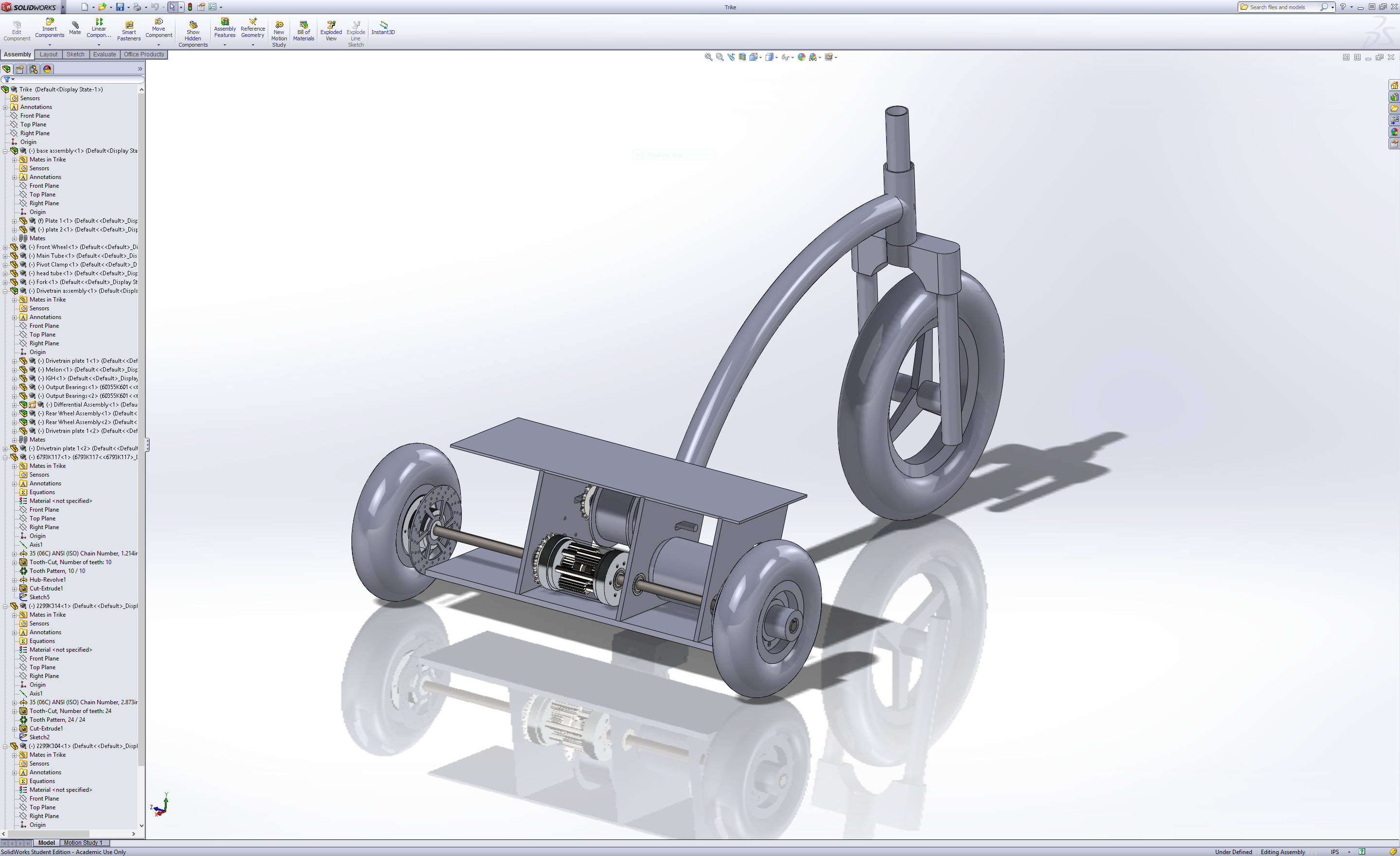The width and height of the screenshot is (1400, 856).
Task: Open the Section View tool
Action: (x=742, y=57)
